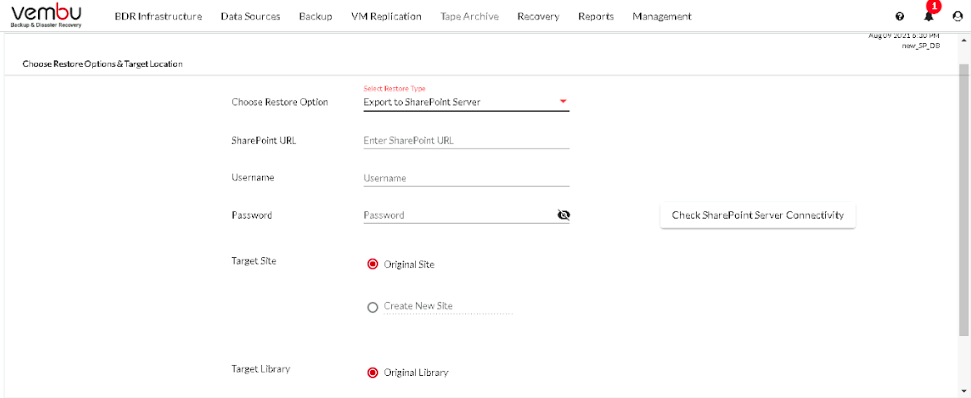
Task: Open the Reports menu
Action: pyautogui.click(x=596, y=17)
